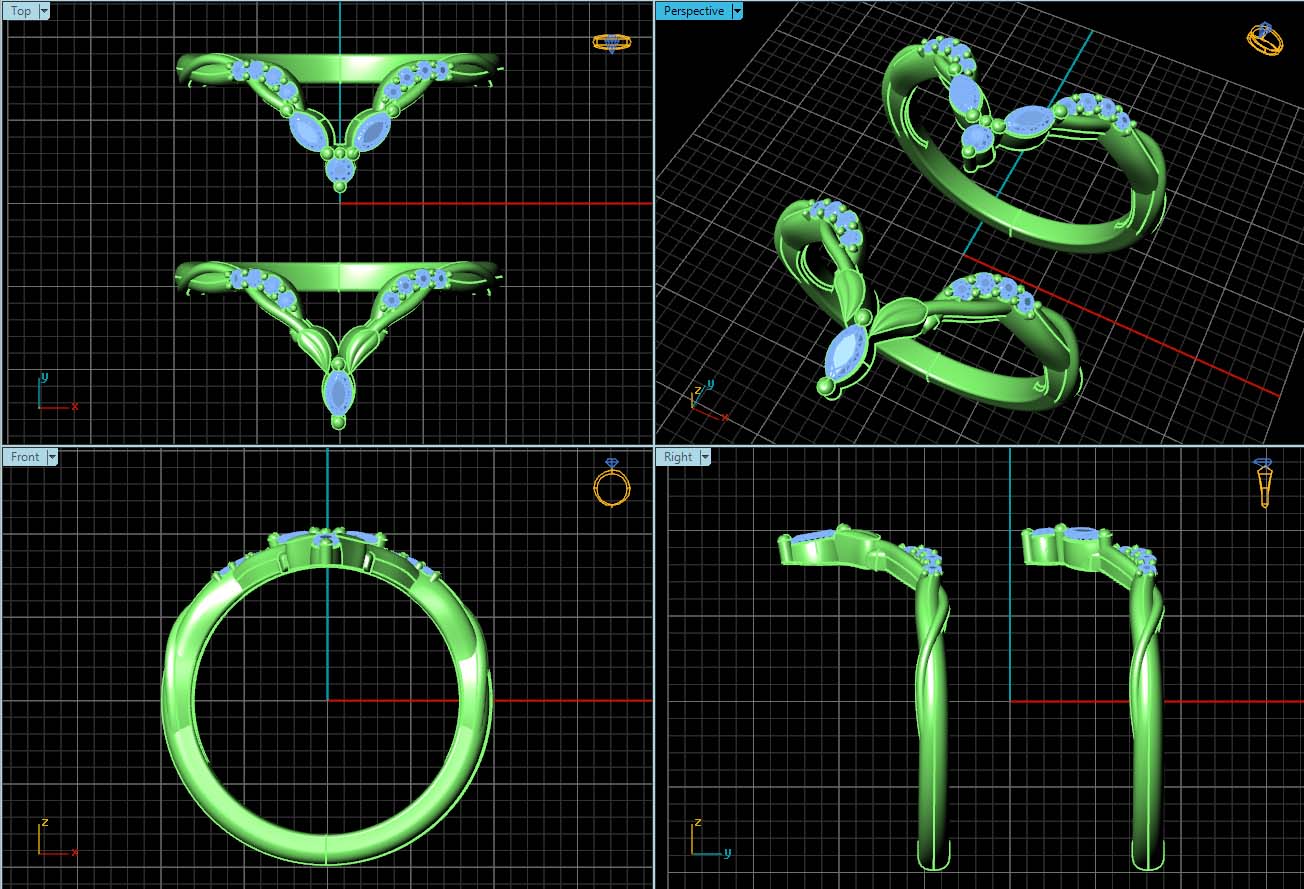Click the orange ring icon in Top viewport
The height and width of the screenshot is (889, 1304).
[x=612, y=42]
